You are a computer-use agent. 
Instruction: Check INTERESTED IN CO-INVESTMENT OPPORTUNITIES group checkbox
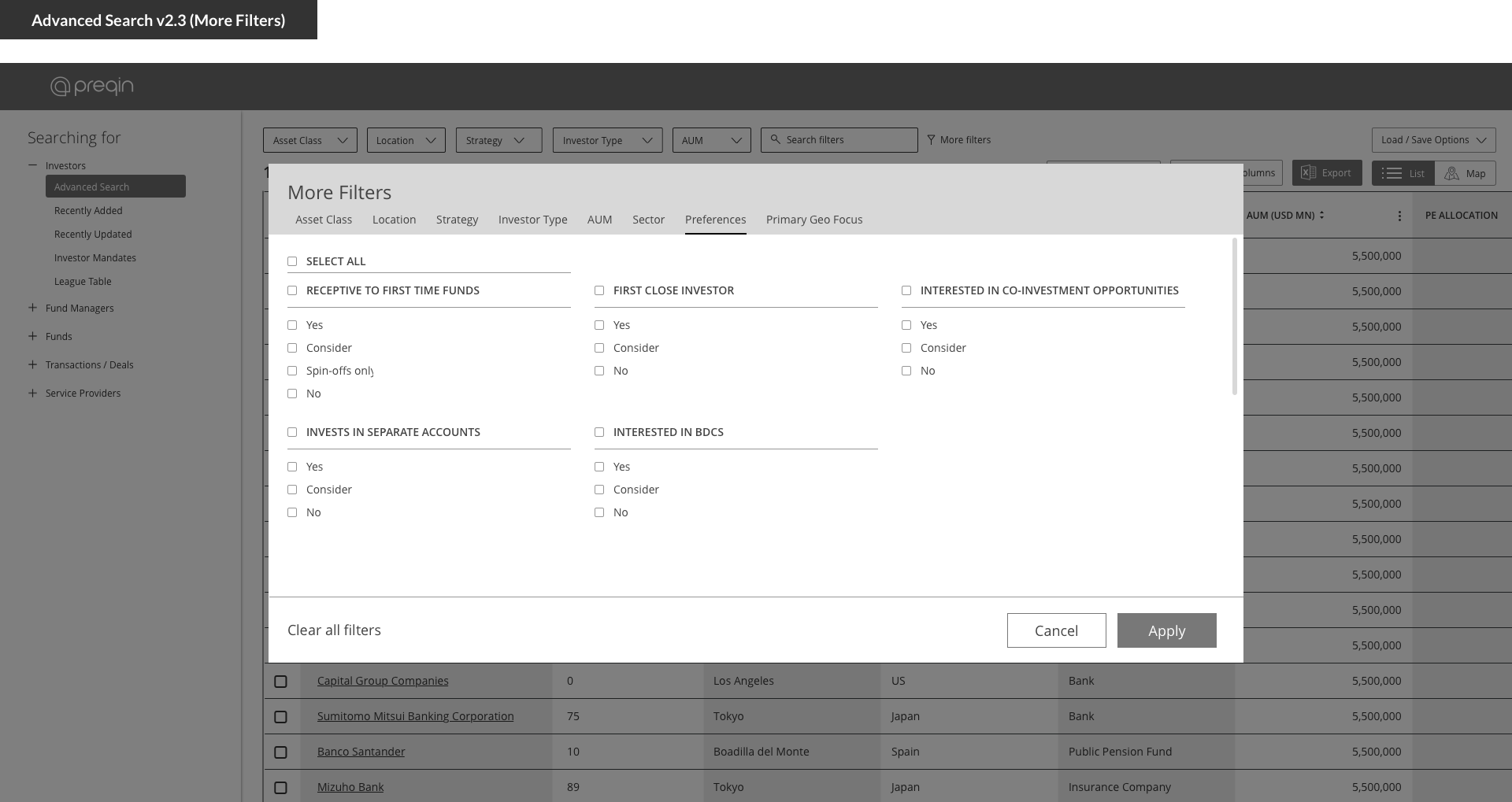click(906, 290)
